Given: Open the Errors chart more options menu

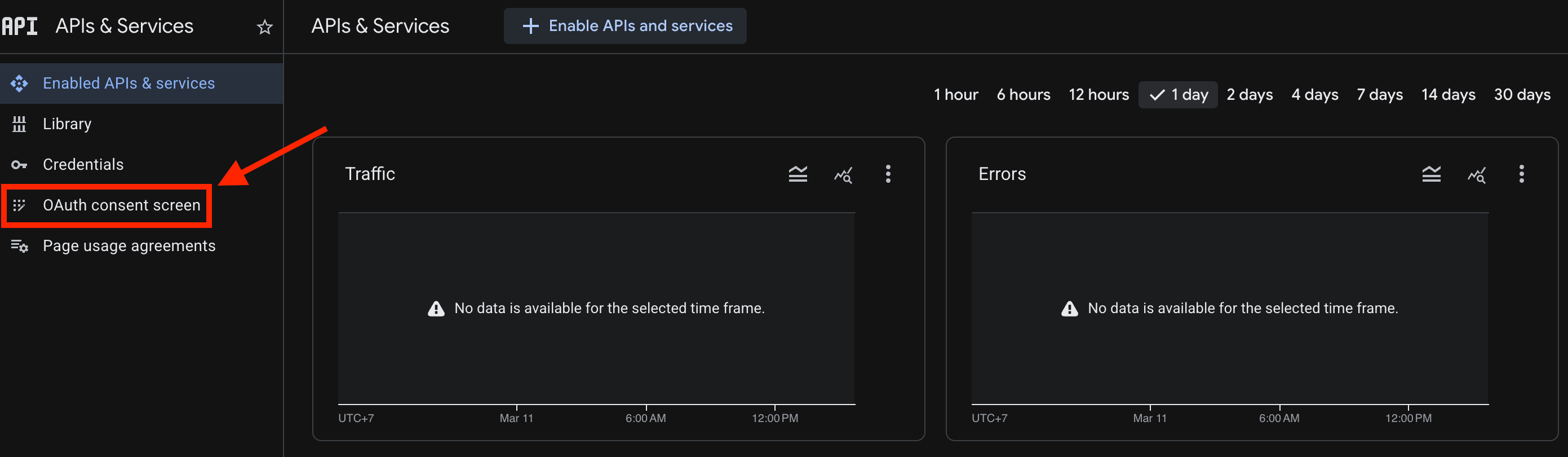Looking at the screenshot, I should [1521, 174].
